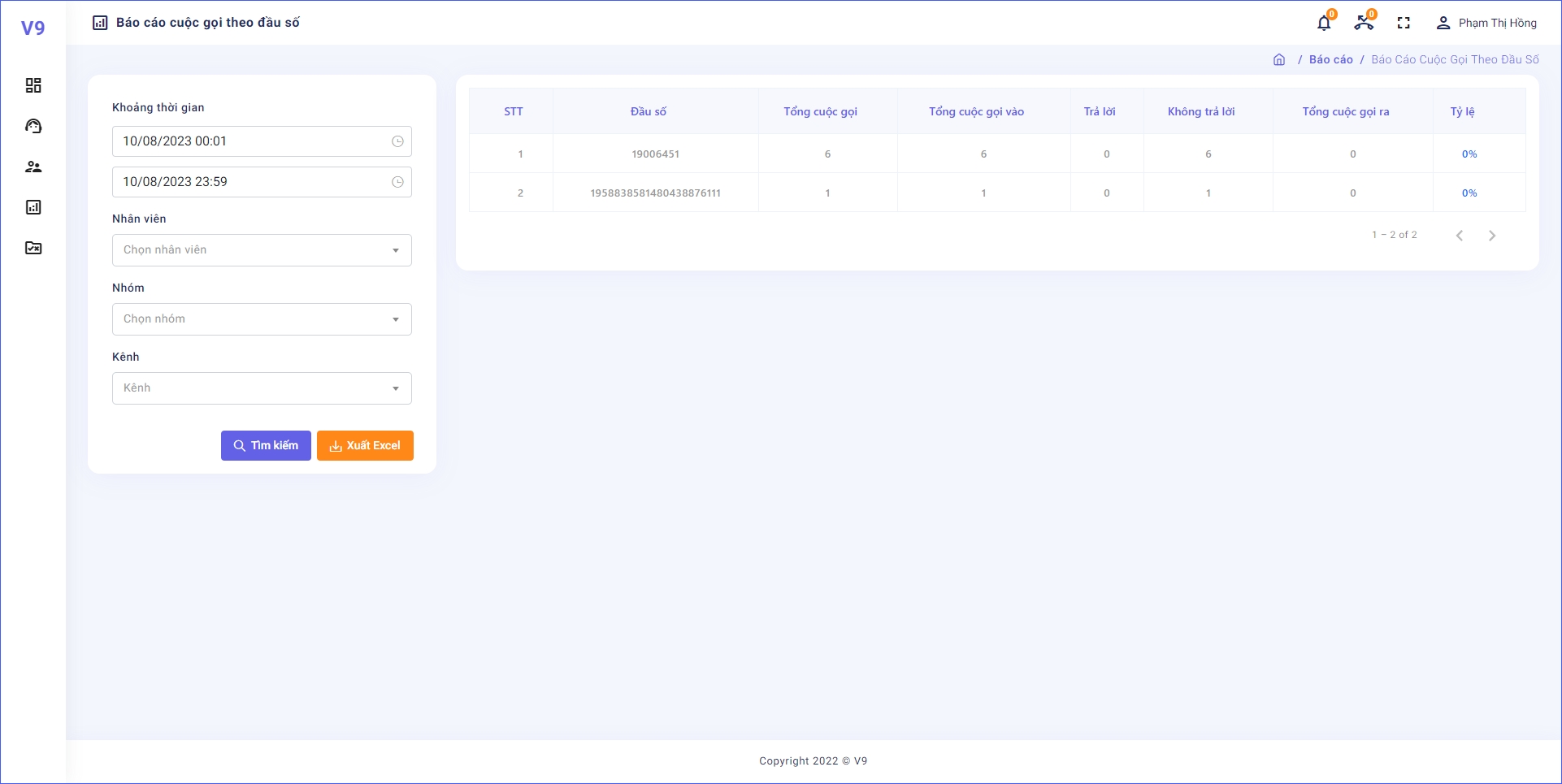Open the headset call center sidebar icon
This screenshot has height=784, width=1562.
33,126
